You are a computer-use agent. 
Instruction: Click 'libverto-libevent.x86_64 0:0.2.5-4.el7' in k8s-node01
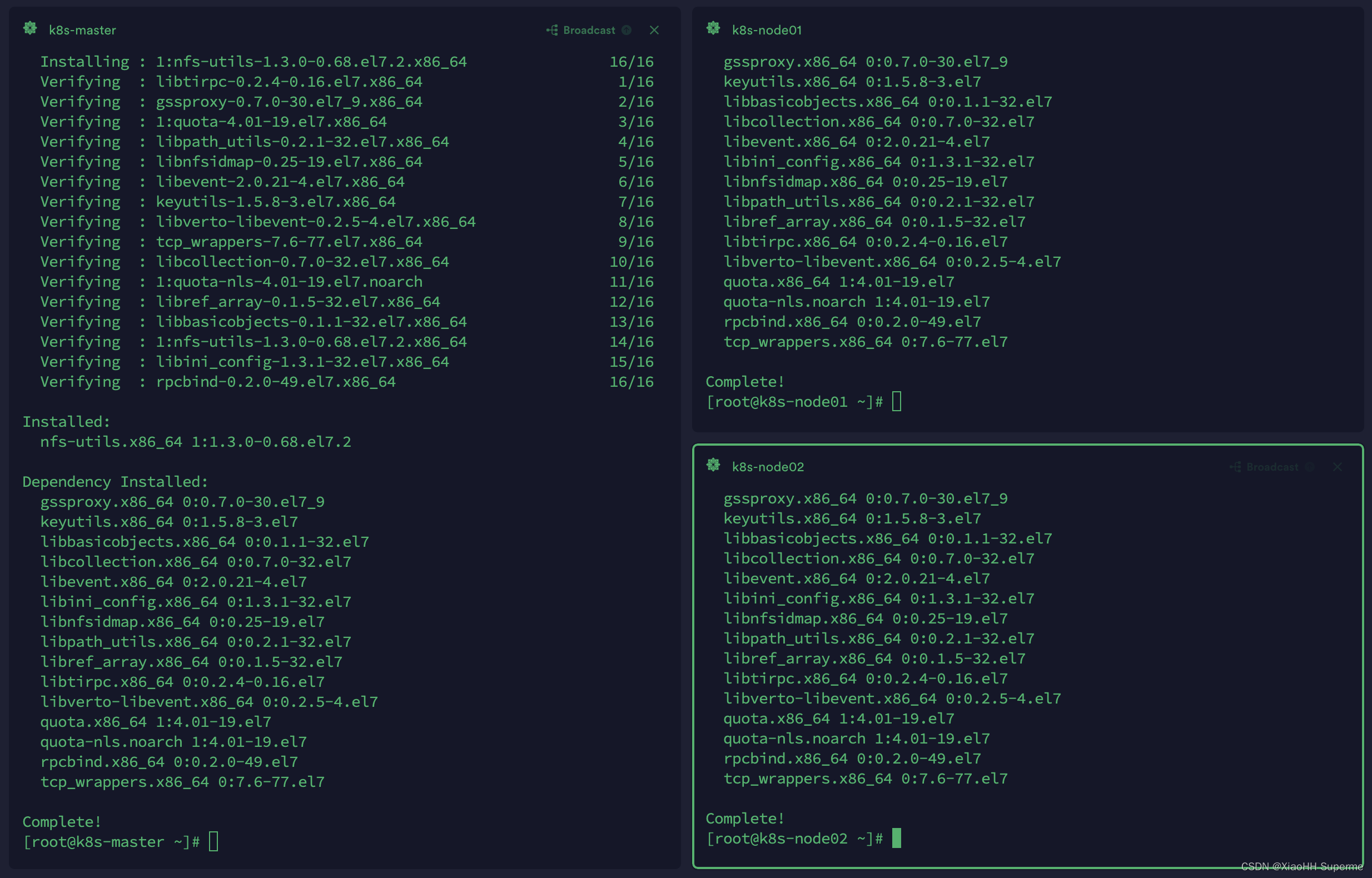click(892, 262)
